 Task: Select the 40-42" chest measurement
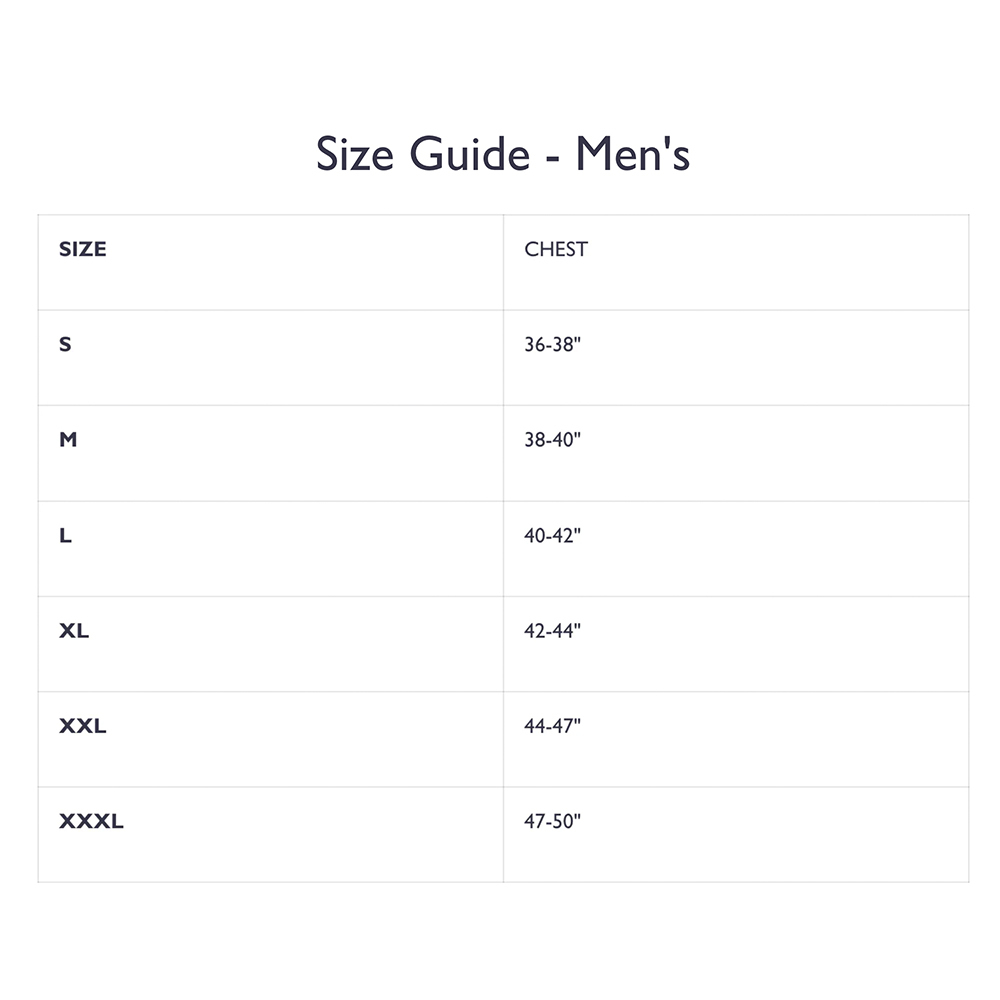(x=552, y=535)
